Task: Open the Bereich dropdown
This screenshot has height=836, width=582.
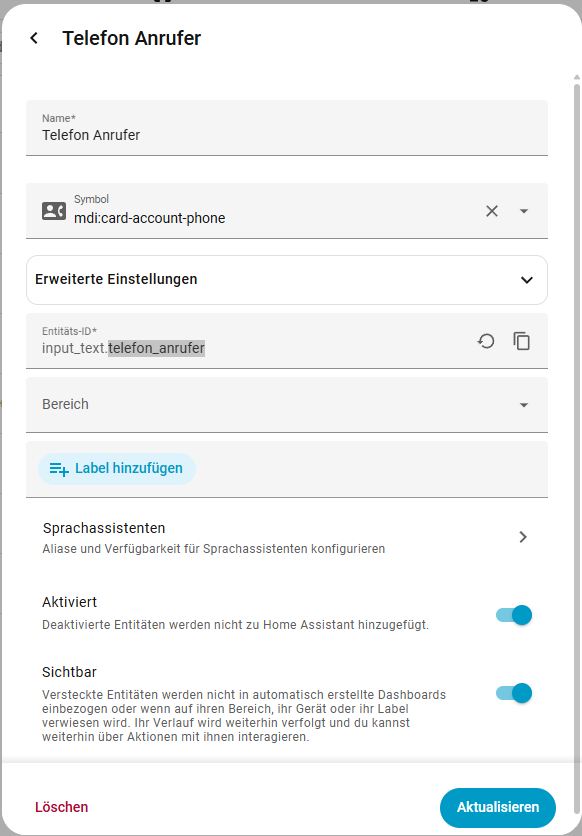Action: [287, 405]
